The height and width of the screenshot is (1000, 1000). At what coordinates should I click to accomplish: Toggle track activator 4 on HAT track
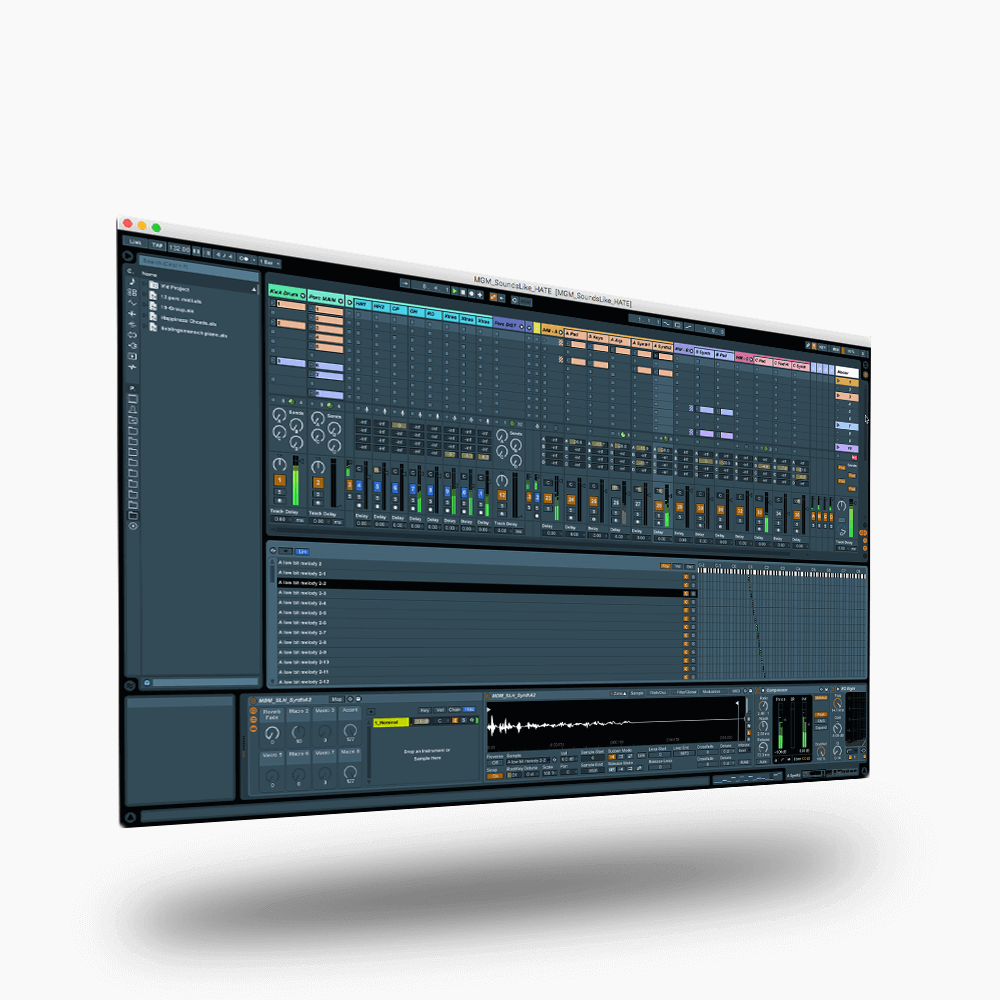coord(359,486)
